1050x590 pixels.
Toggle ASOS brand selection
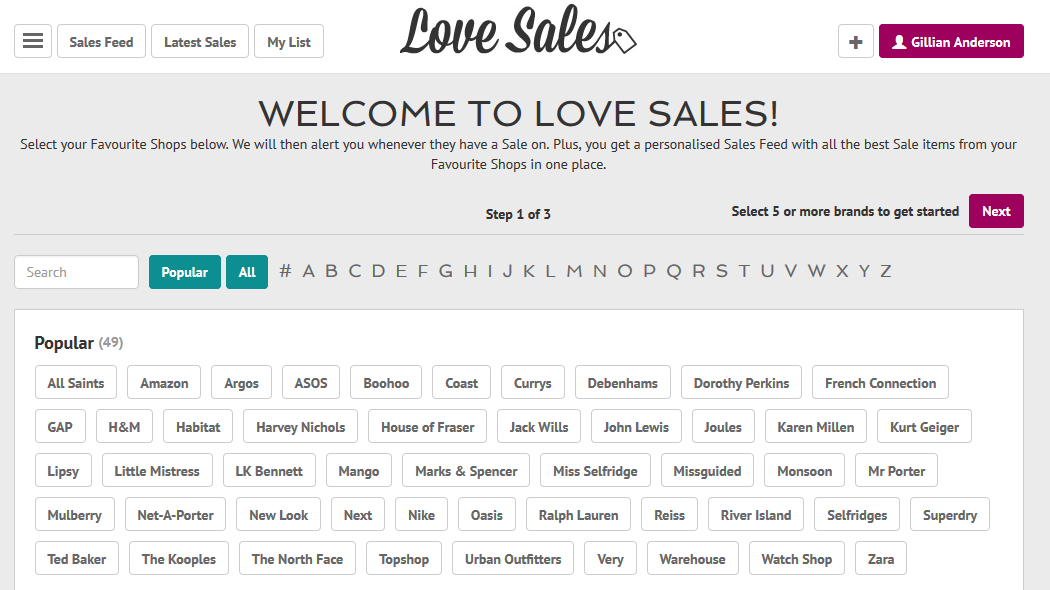coord(311,382)
